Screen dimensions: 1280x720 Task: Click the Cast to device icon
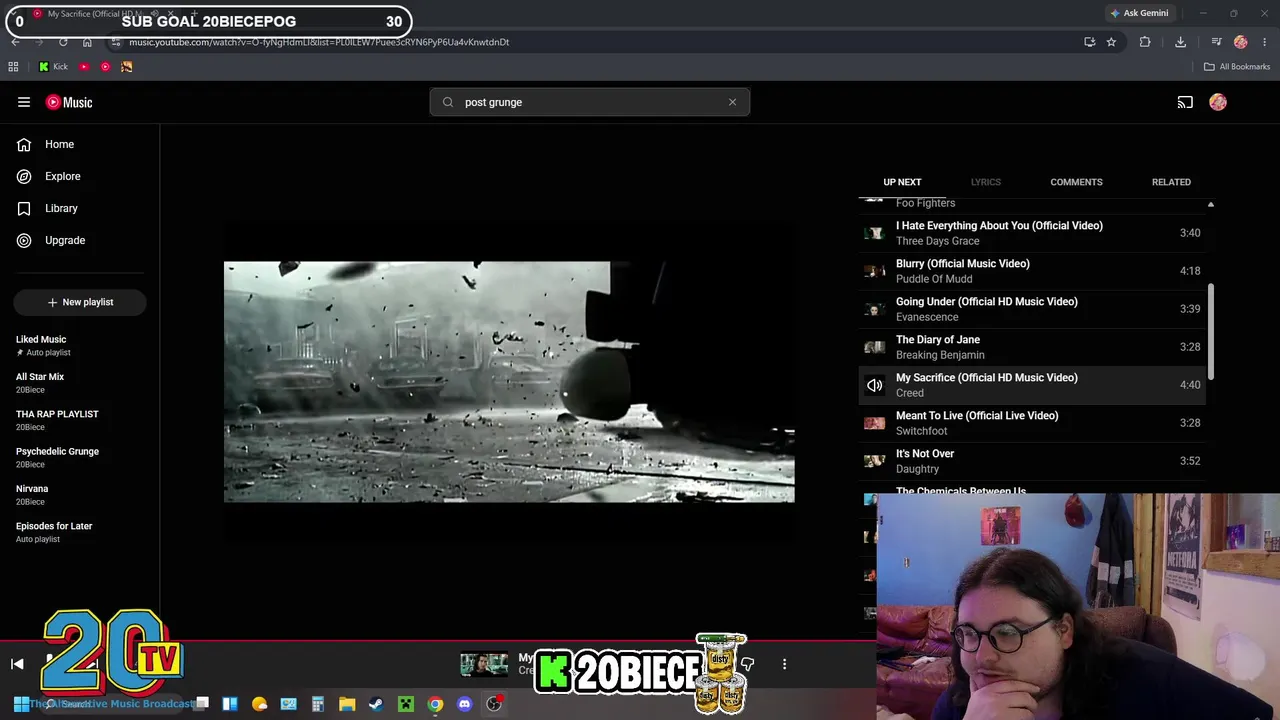pyautogui.click(x=1185, y=102)
